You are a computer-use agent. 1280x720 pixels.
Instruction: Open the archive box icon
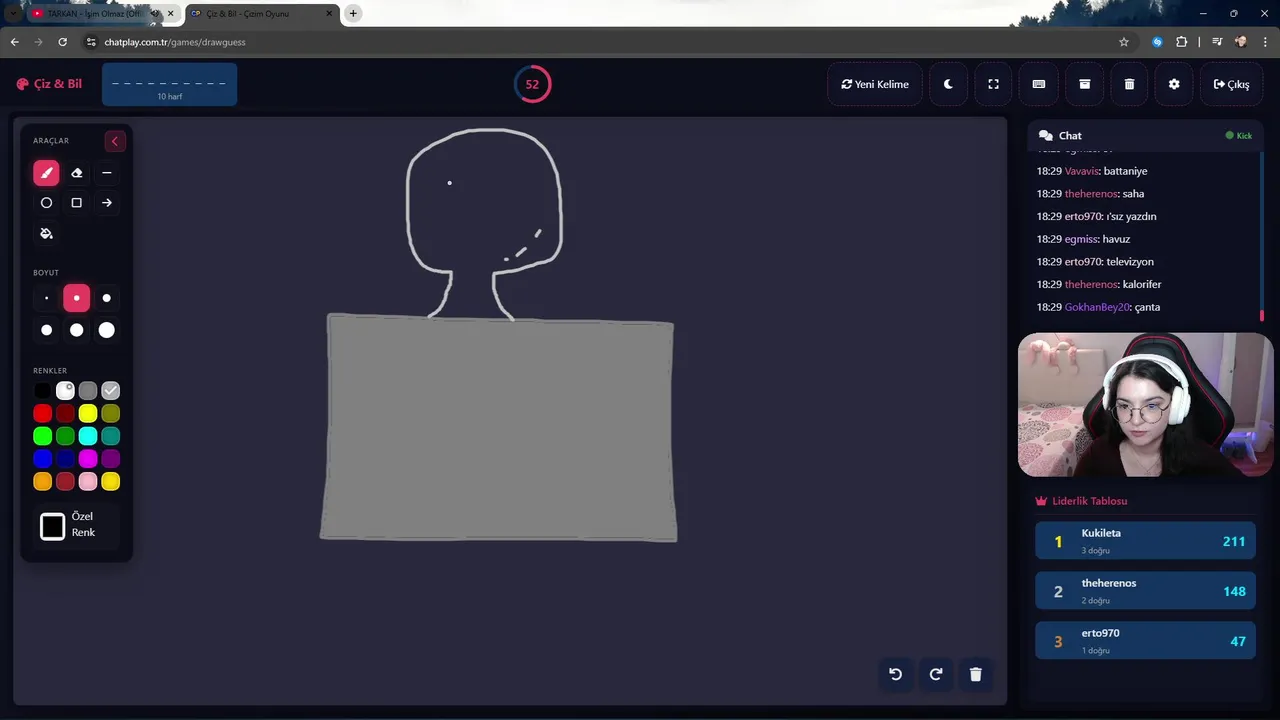tap(1084, 84)
